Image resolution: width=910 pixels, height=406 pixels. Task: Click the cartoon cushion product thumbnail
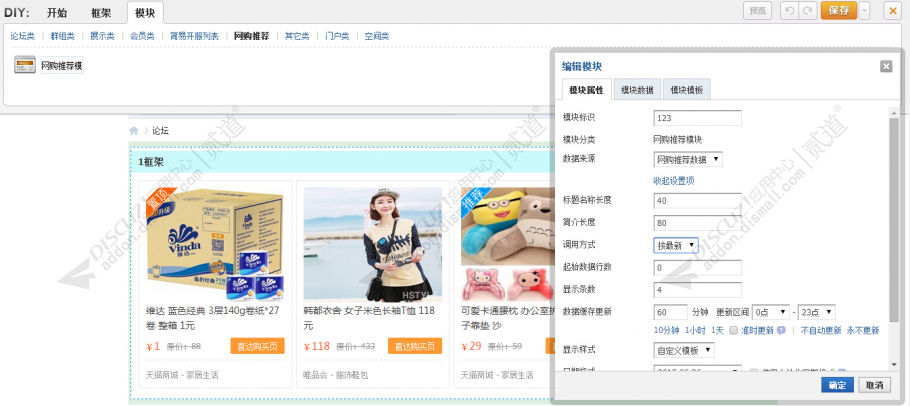(506, 244)
